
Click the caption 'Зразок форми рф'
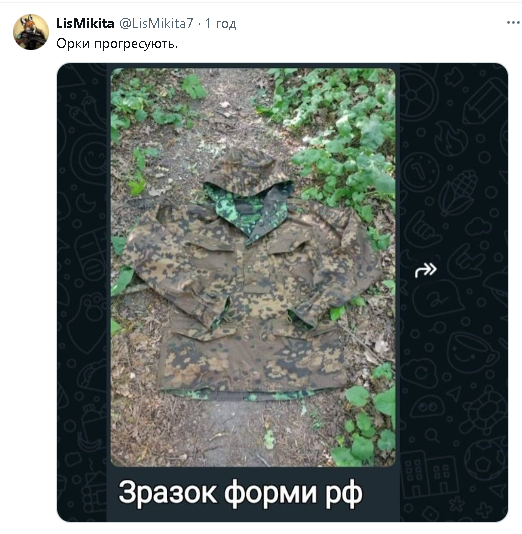[x=240, y=493]
